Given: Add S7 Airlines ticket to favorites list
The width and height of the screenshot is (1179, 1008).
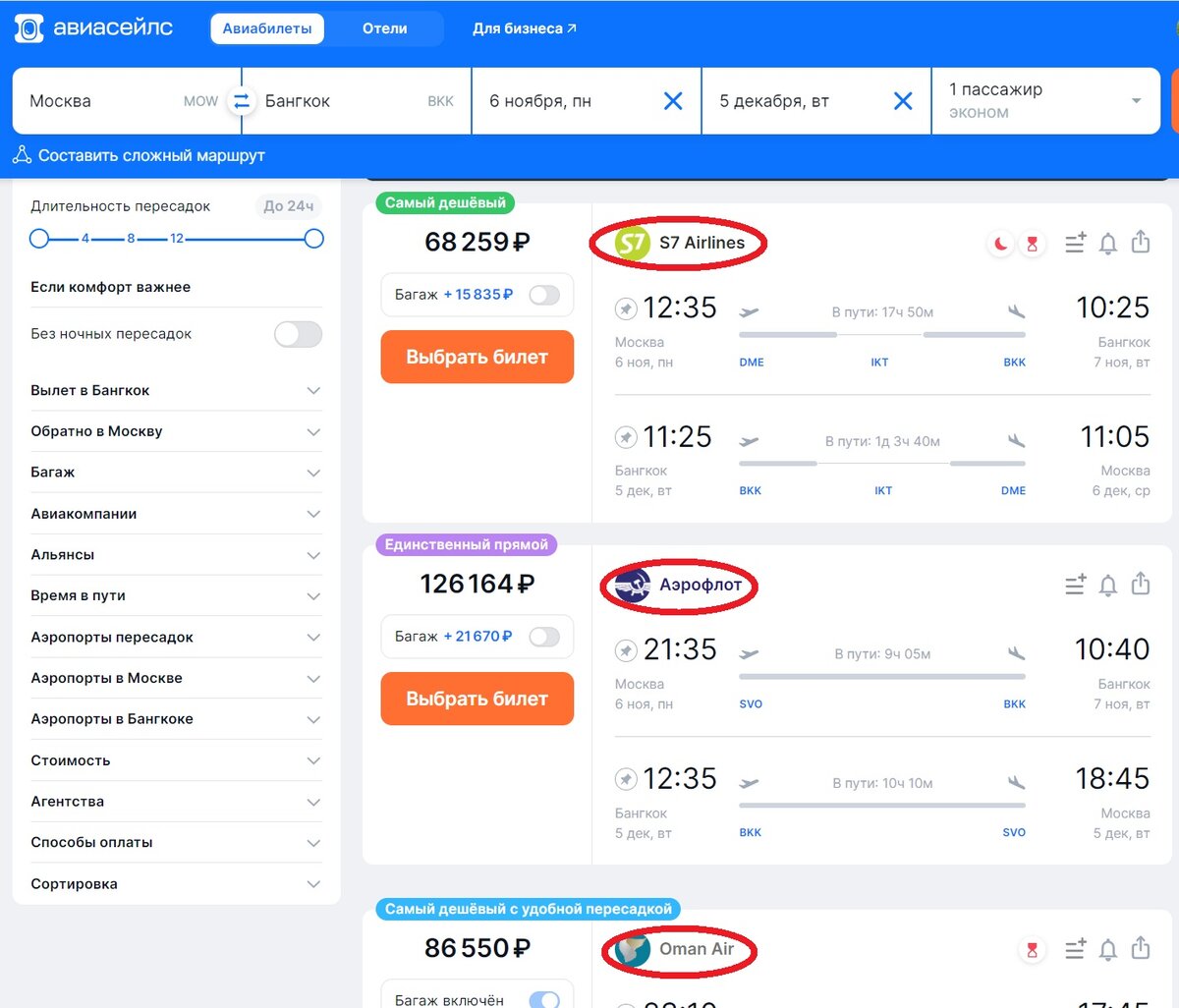Looking at the screenshot, I should [1076, 243].
